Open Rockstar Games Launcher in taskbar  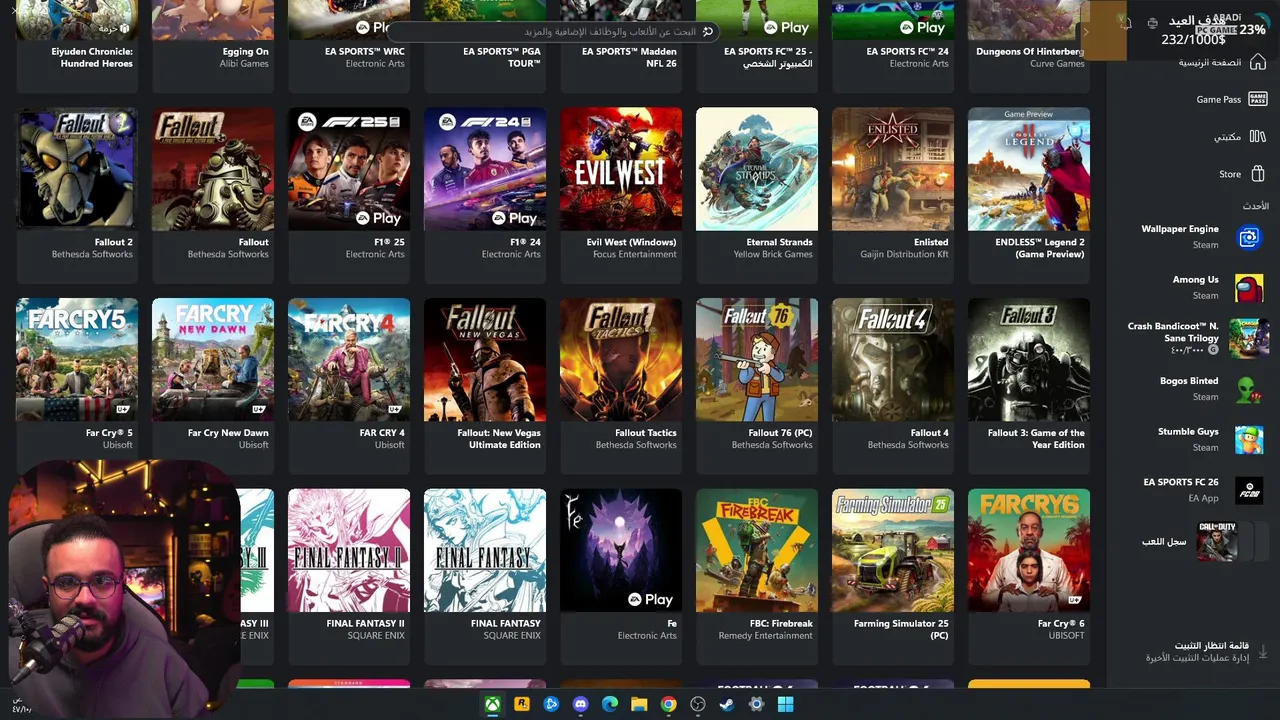pyautogui.click(x=521, y=704)
